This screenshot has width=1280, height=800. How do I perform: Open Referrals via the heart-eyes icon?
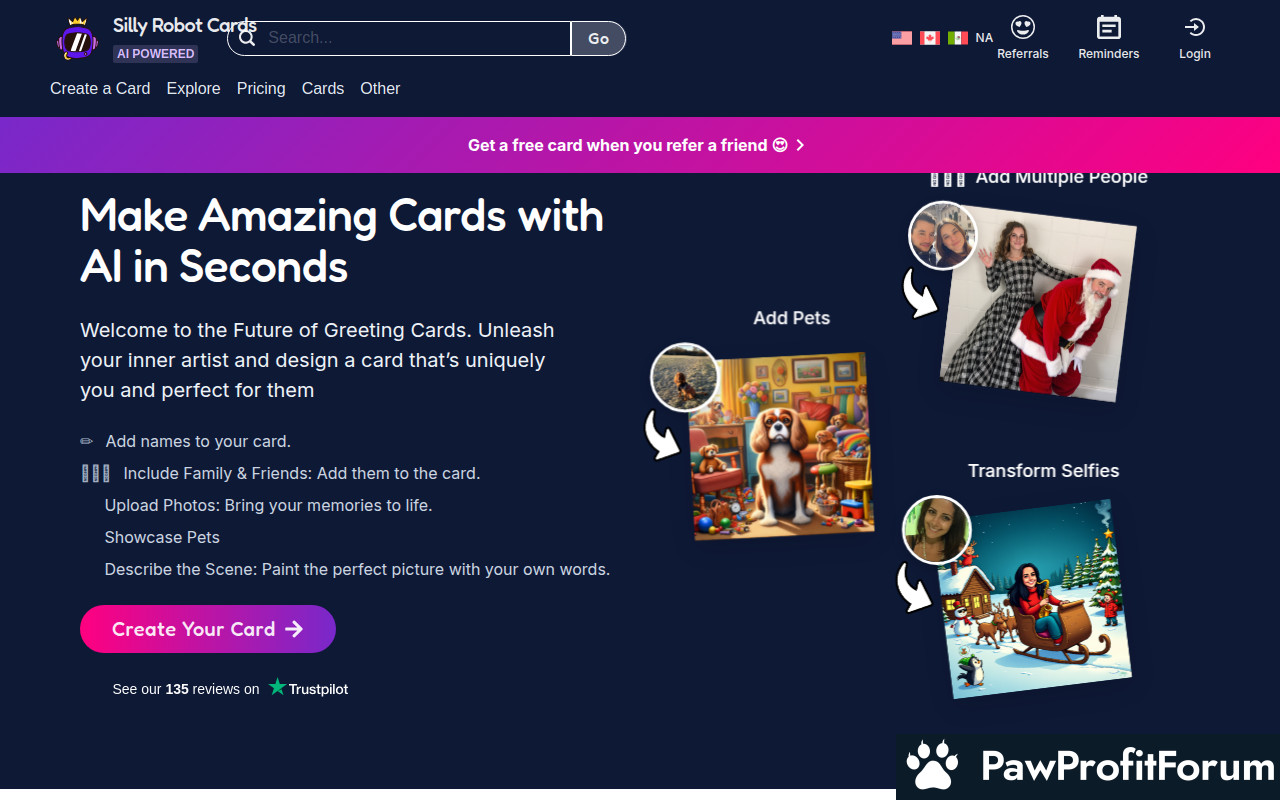[x=1023, y=27]
